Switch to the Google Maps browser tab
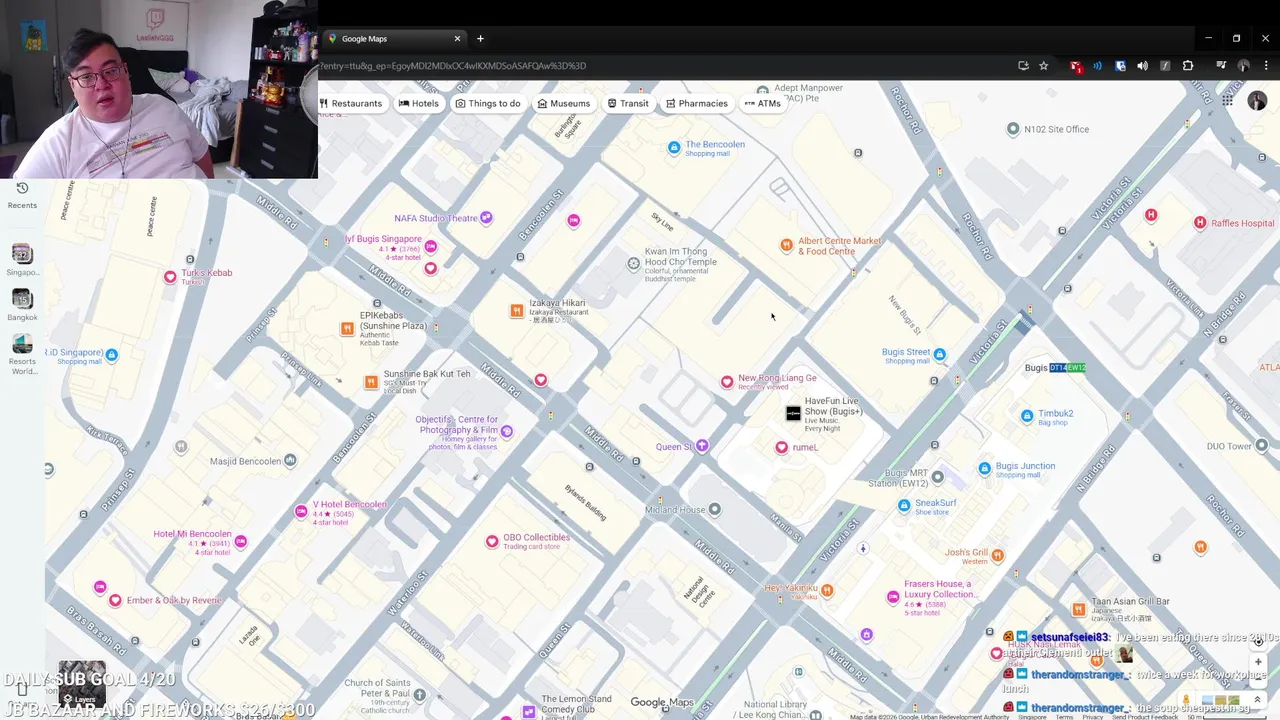The image size is (1280, 720). click(395, 39)
